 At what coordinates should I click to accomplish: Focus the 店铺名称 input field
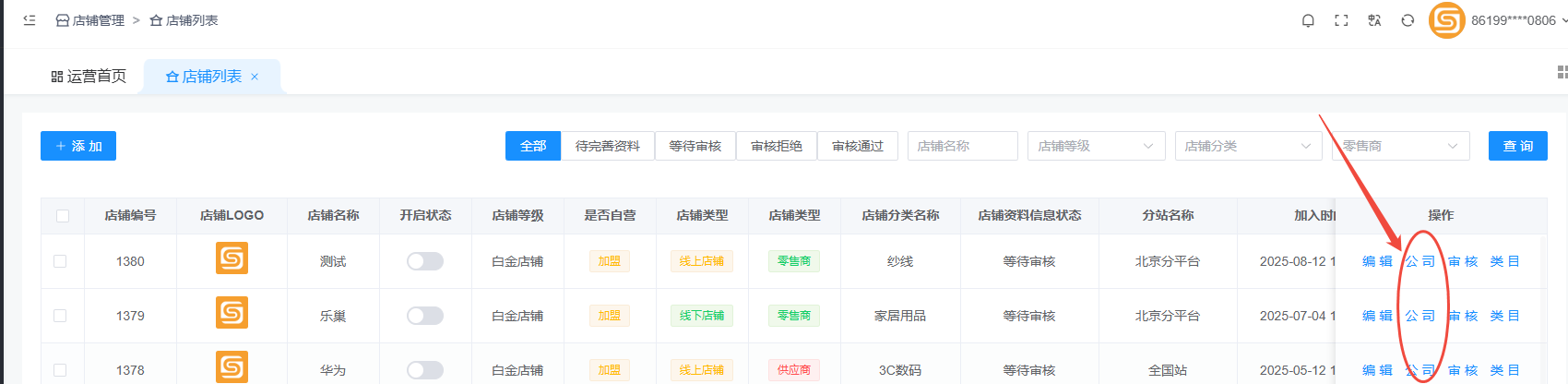[x=962, y=146]
